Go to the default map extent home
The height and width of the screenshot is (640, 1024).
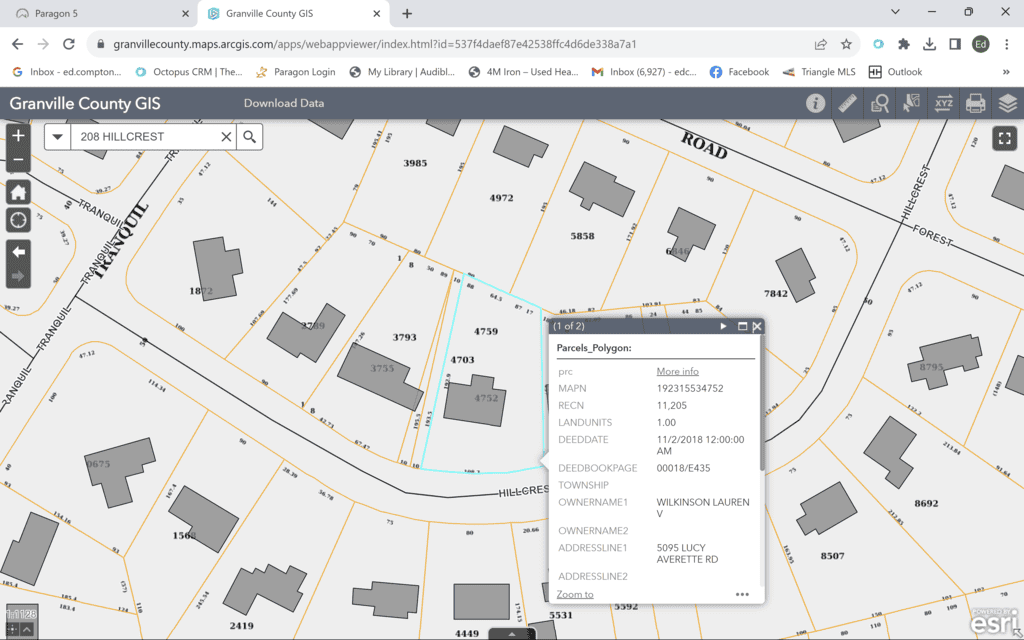point(18,192)
